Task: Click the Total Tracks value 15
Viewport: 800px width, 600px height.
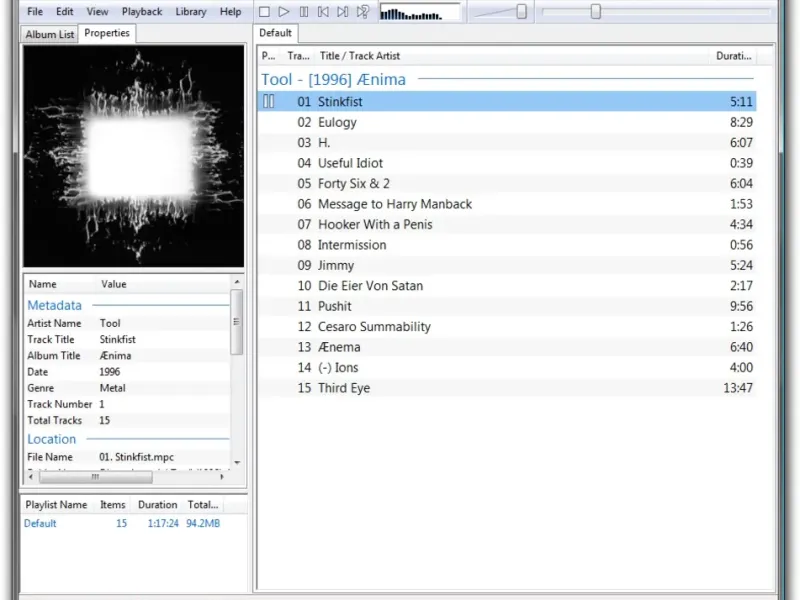Action: 105,420
